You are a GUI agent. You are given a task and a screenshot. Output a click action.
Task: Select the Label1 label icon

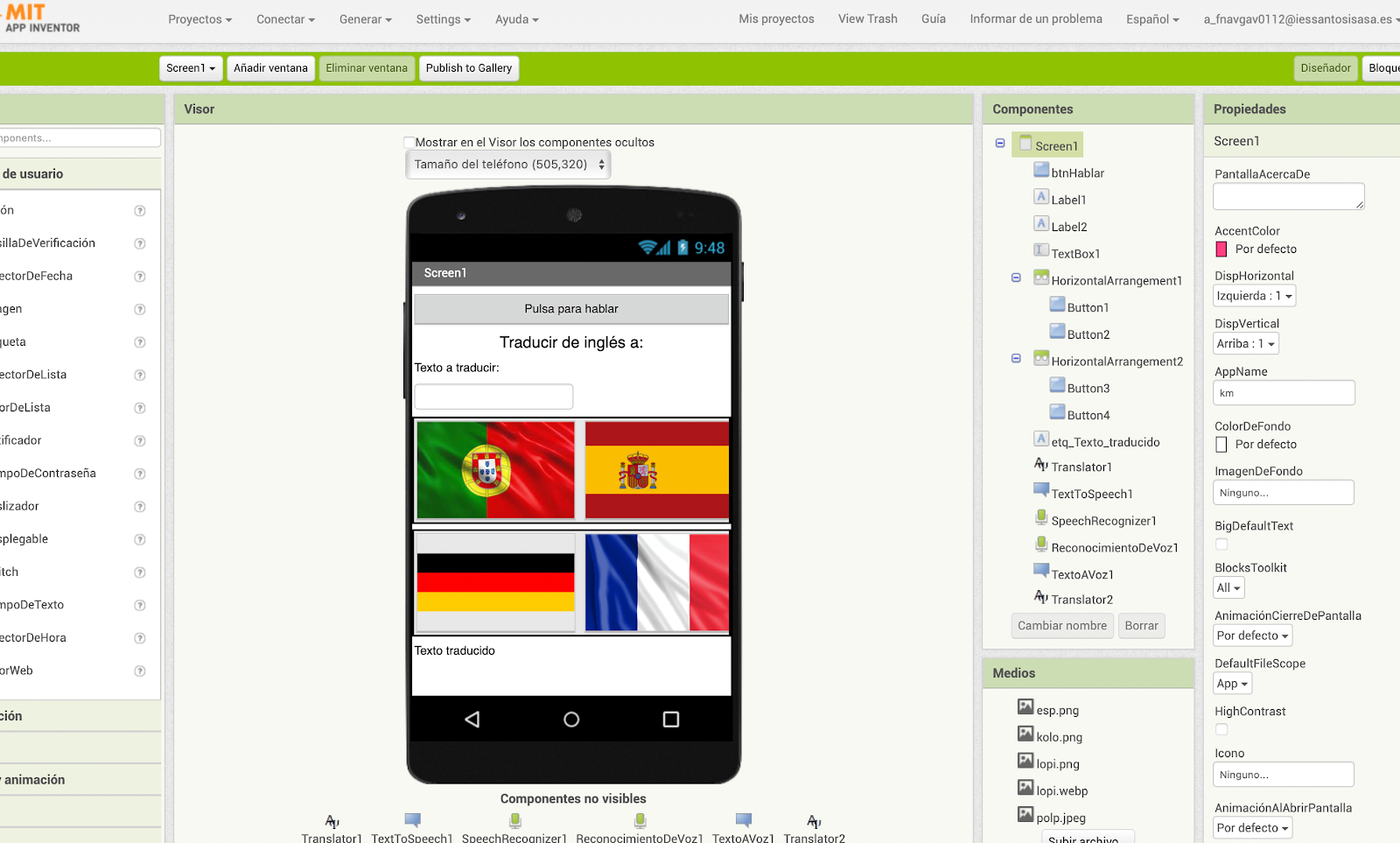tap(1041, 197)
